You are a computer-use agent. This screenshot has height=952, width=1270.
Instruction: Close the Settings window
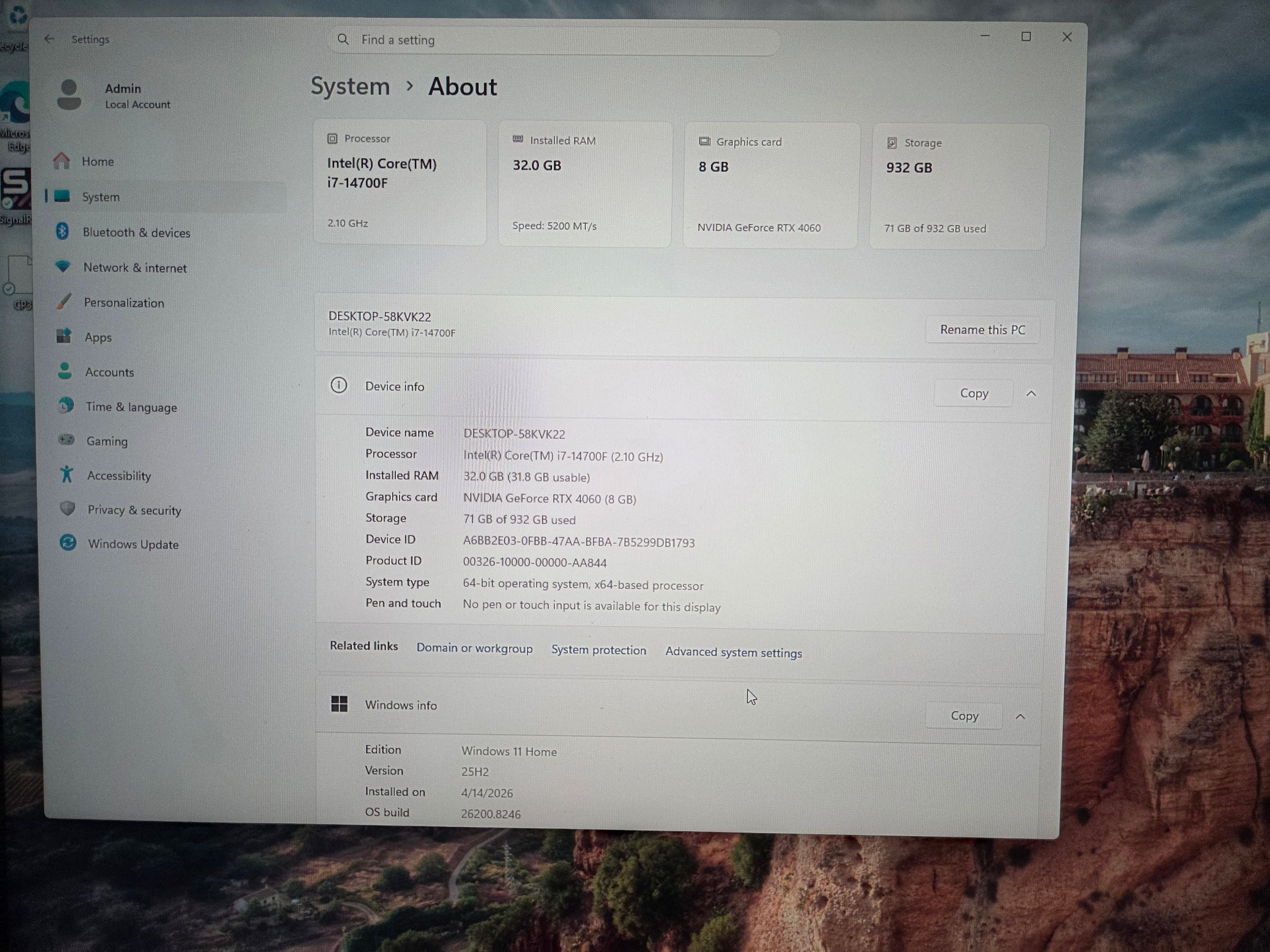click(x=1067, y=37)
